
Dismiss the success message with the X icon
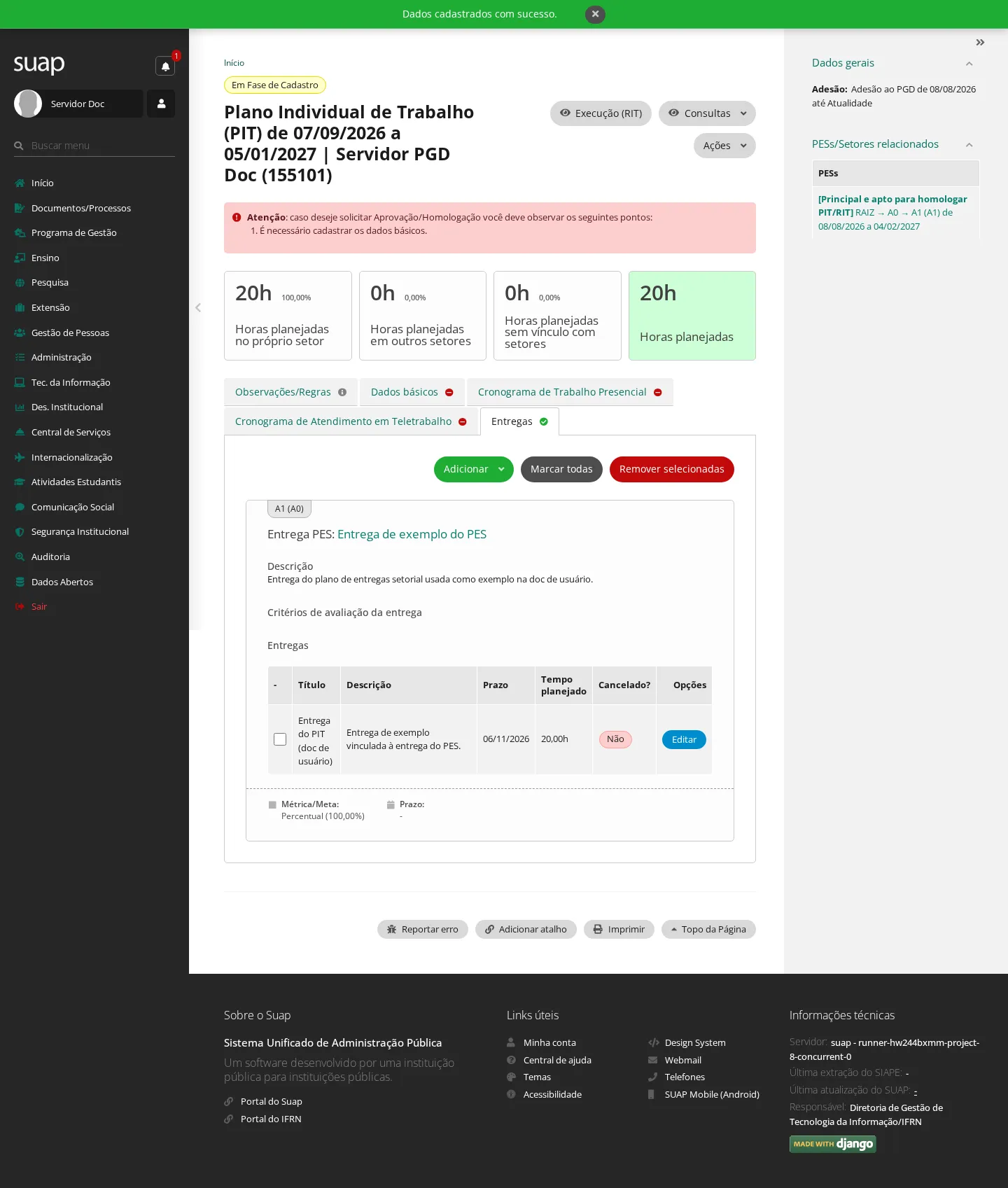(x=595, y=14)
